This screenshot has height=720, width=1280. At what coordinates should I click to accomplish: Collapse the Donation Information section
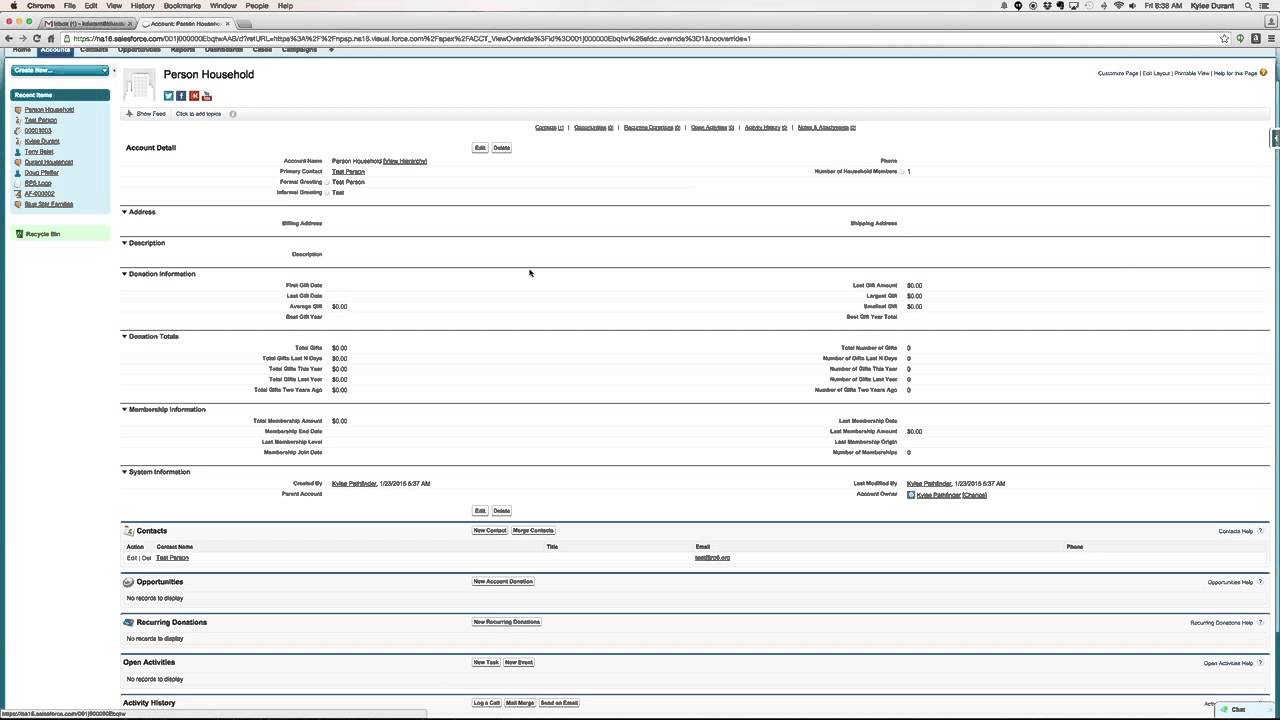pos(125,274)
